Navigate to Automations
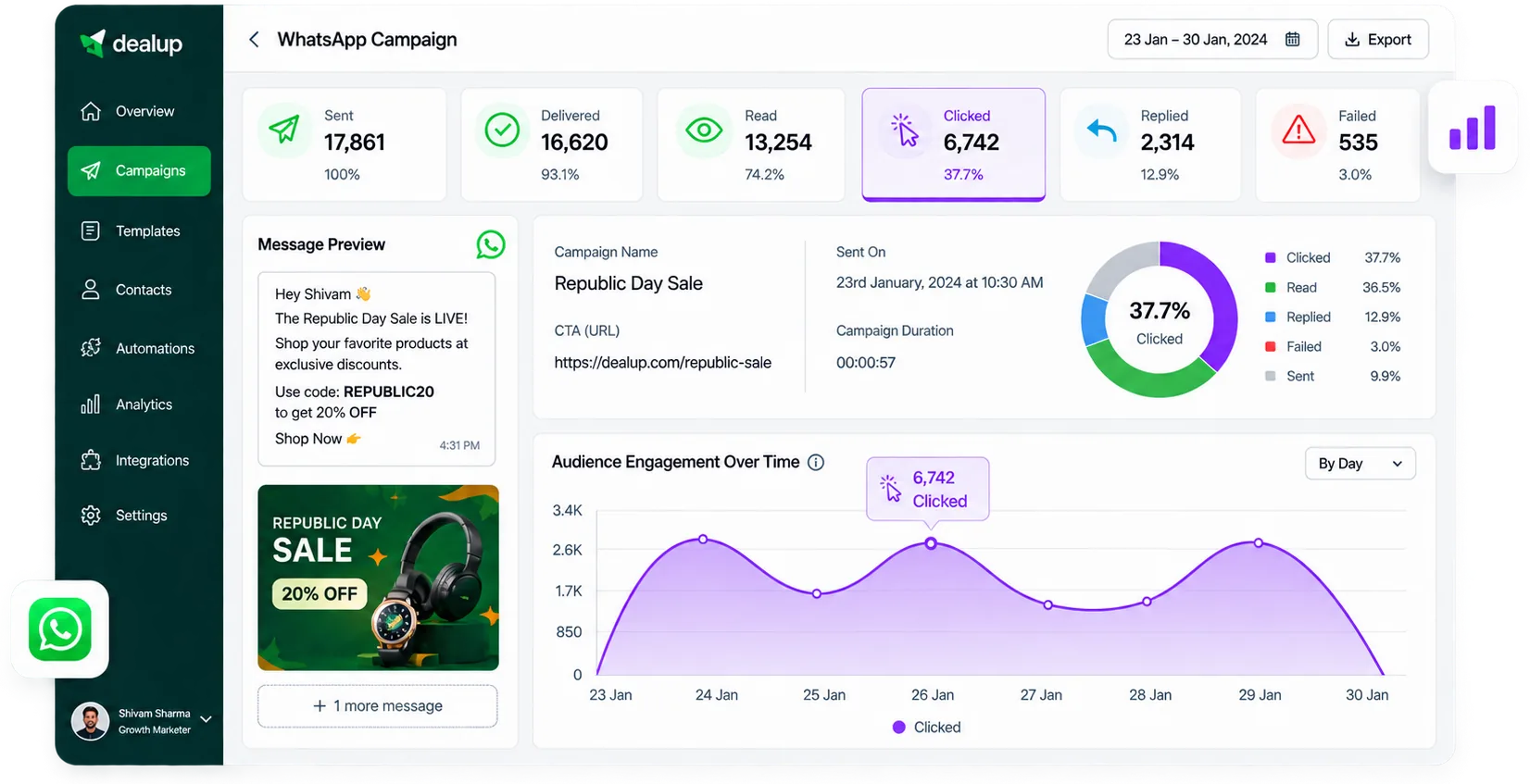This screenshot has height=784, width=1530. [139, 348]
